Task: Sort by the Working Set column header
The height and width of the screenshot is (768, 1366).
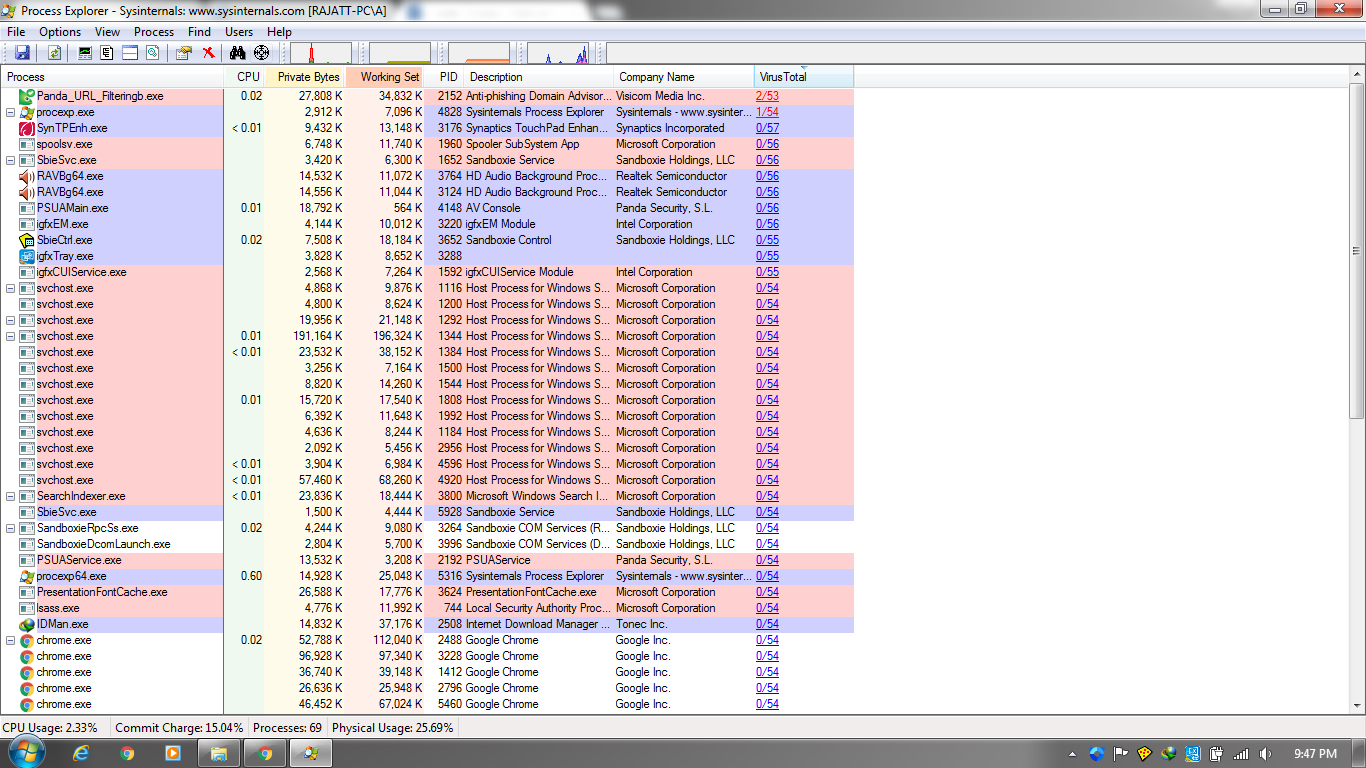Action: point(386,77)
